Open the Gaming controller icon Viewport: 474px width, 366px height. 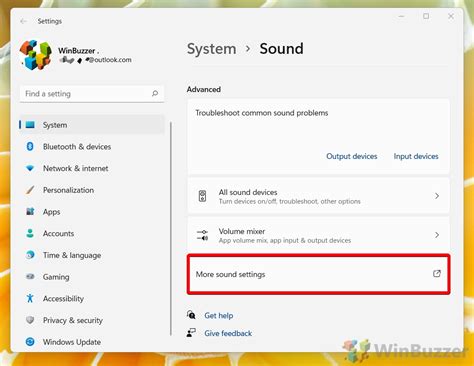coord(30,276)
